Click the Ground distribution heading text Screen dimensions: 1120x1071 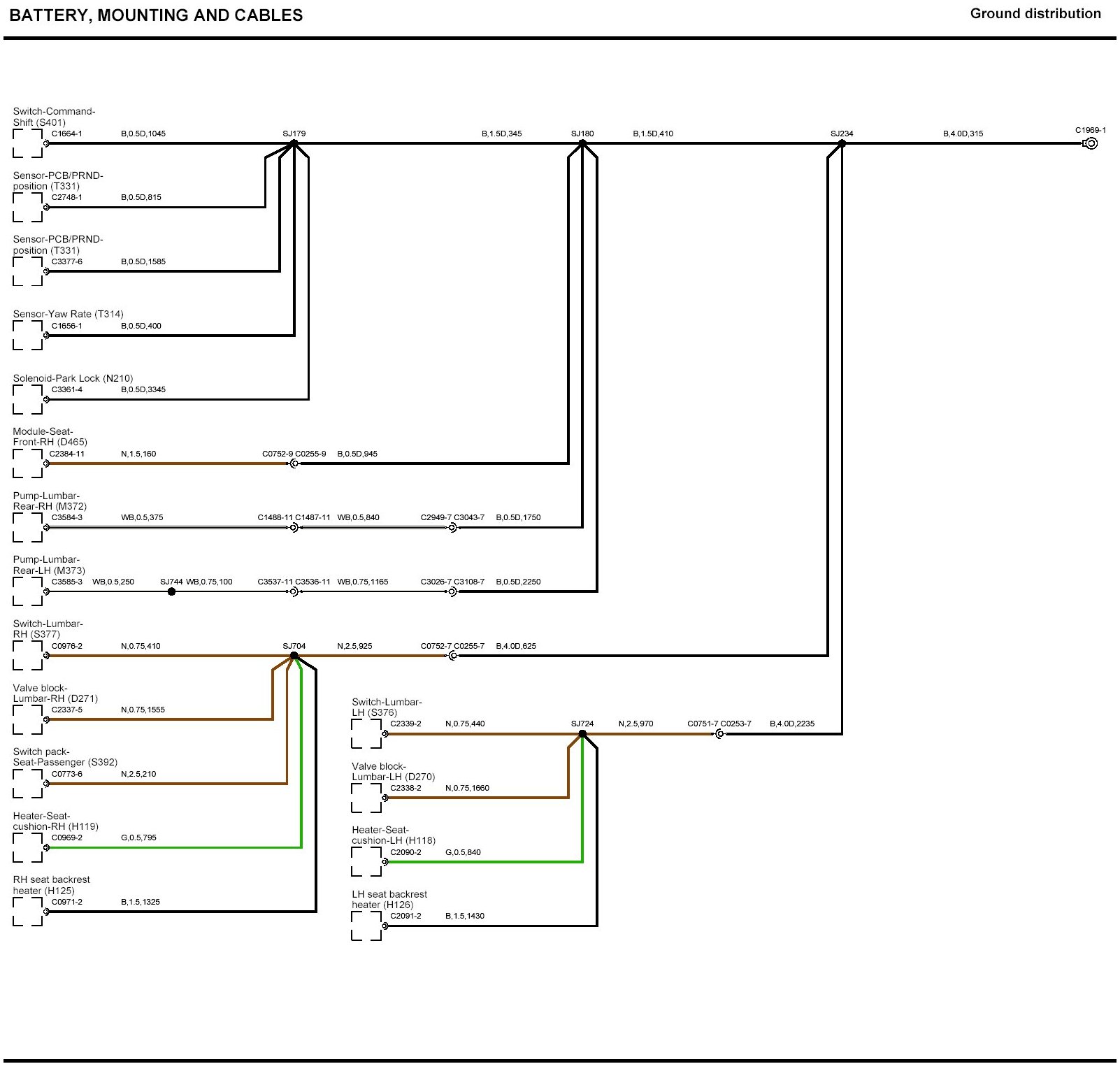coord(1035,14)
